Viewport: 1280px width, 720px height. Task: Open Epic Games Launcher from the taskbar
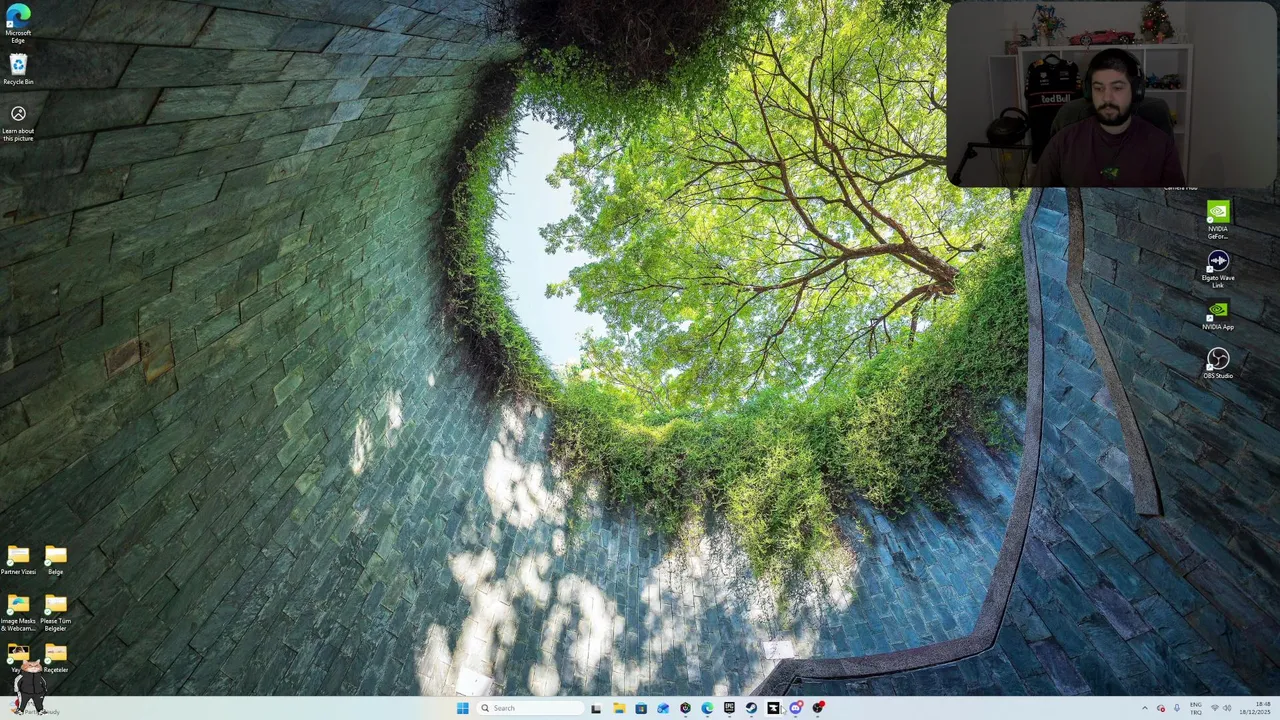pyautogui.click(x=729, y=708)
